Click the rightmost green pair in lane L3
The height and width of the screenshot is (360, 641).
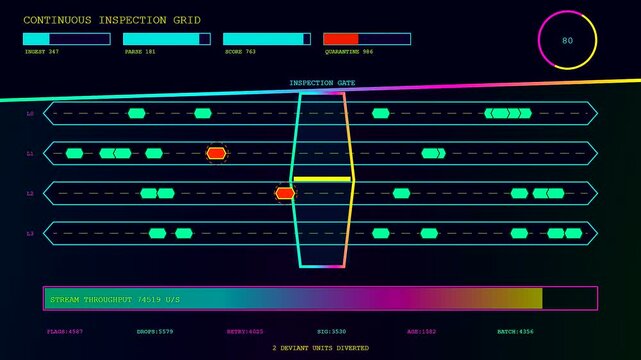pos(565,233)
